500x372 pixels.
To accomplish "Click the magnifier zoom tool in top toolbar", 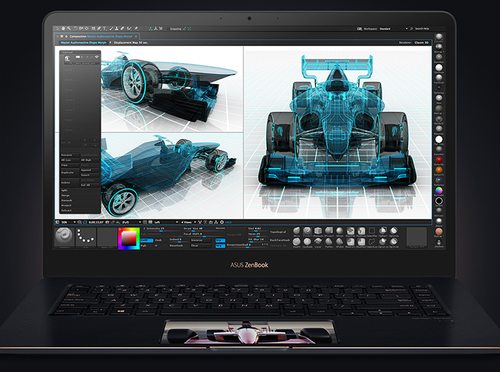I will [69, 29].
